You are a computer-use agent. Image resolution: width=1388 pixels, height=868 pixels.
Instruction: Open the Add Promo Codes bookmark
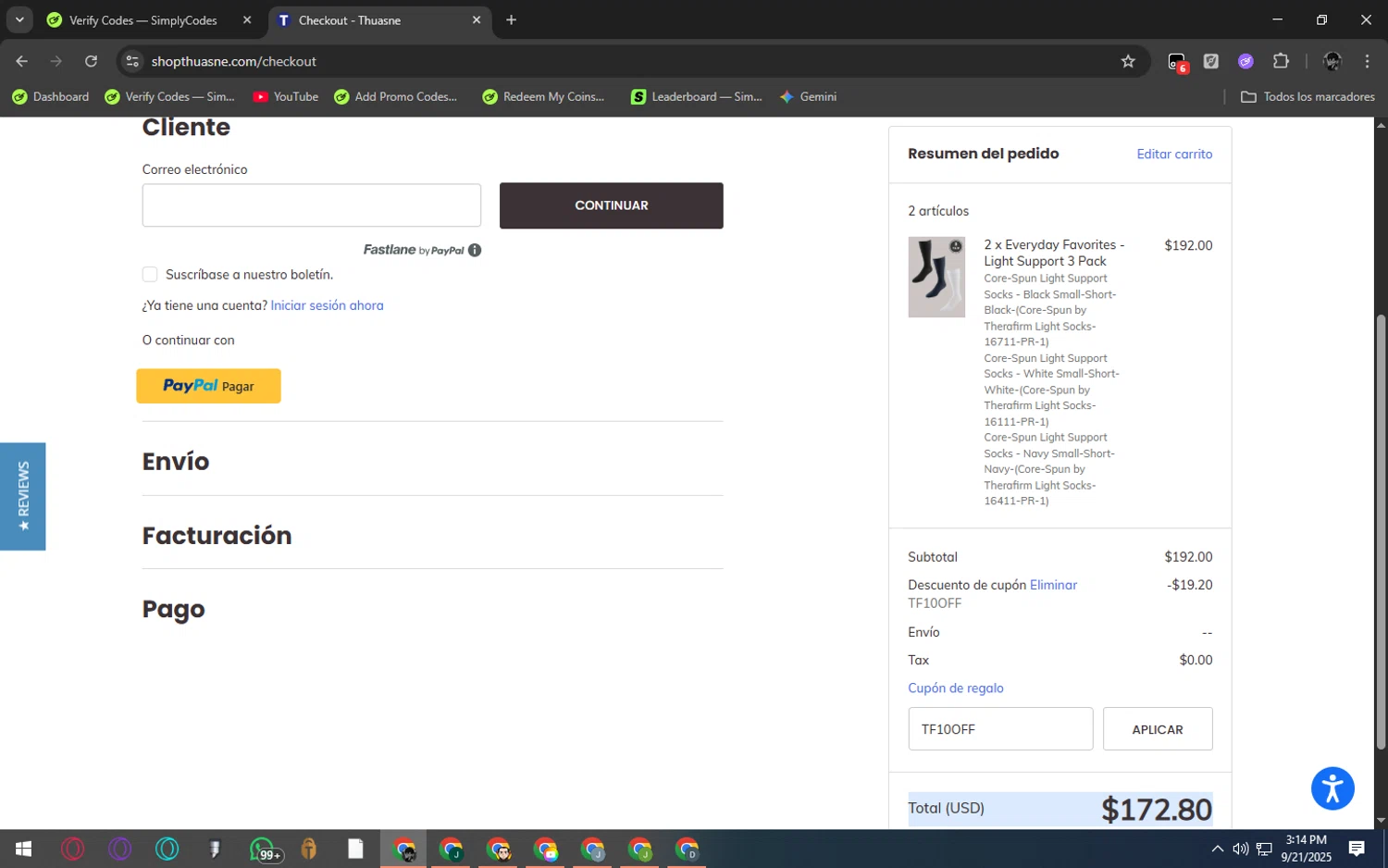point(396,96)
